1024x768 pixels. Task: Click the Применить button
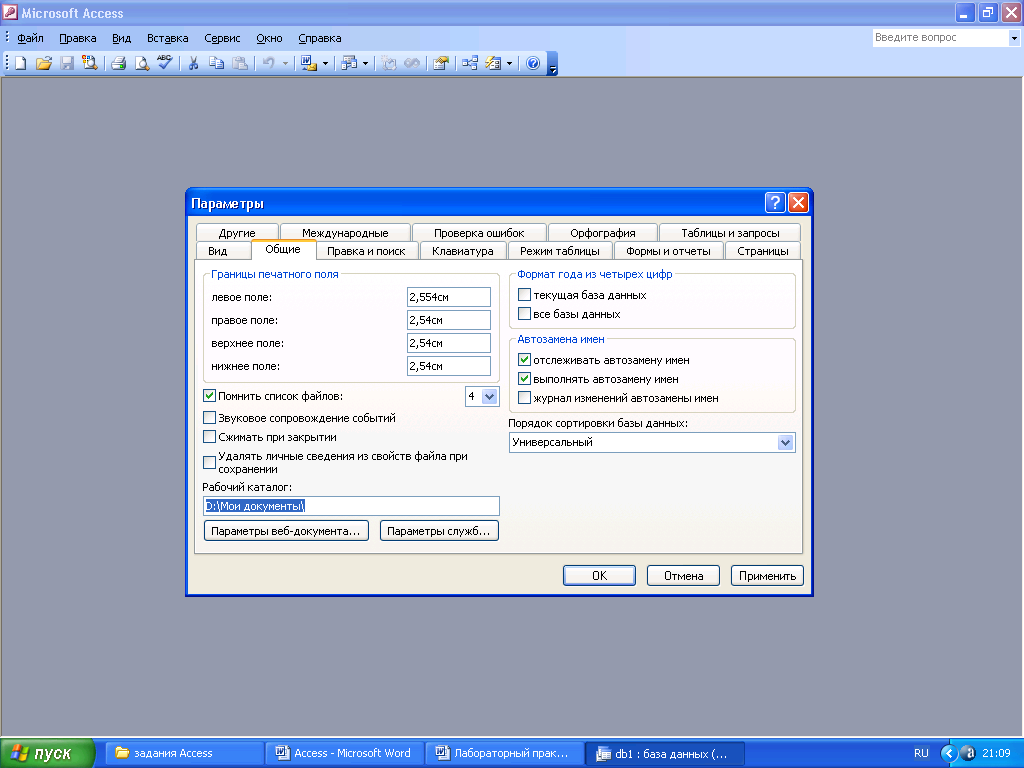coord(767,575)
